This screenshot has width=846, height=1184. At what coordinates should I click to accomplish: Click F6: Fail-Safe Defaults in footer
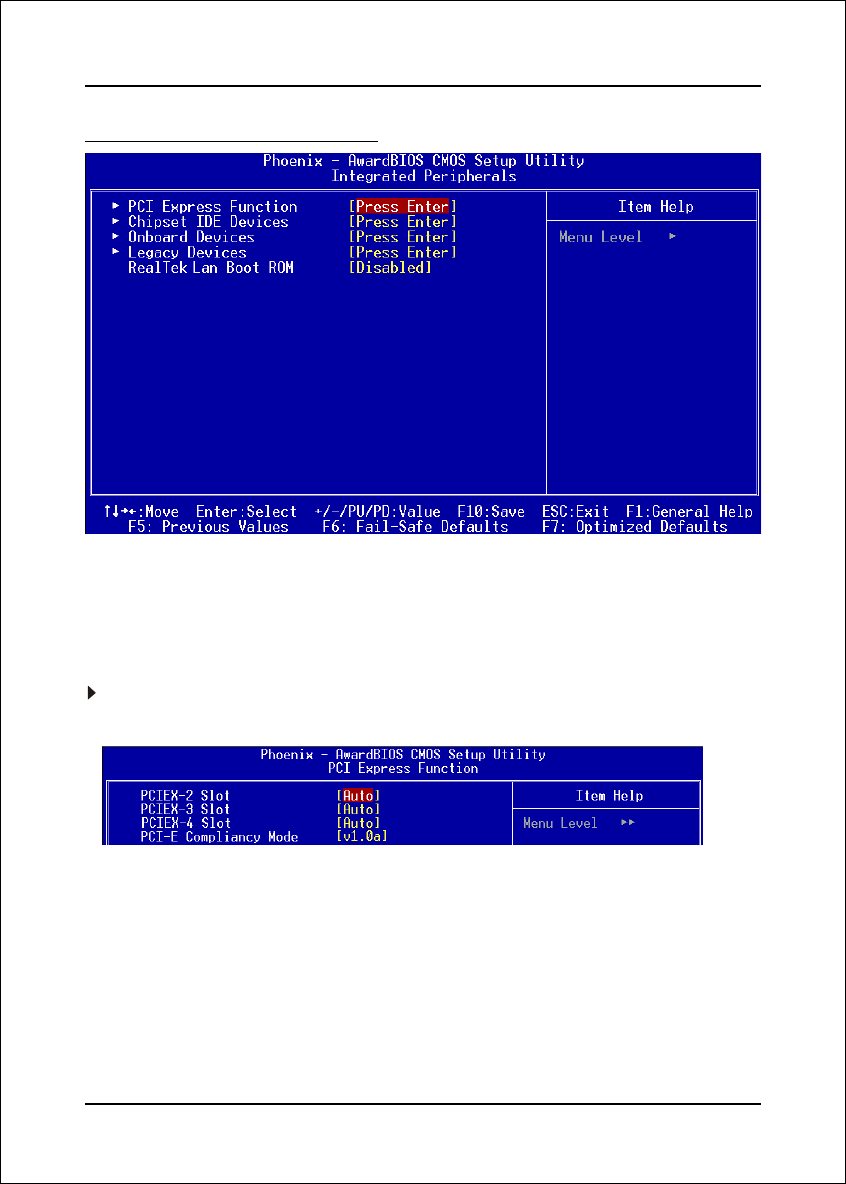pos(415,526)
